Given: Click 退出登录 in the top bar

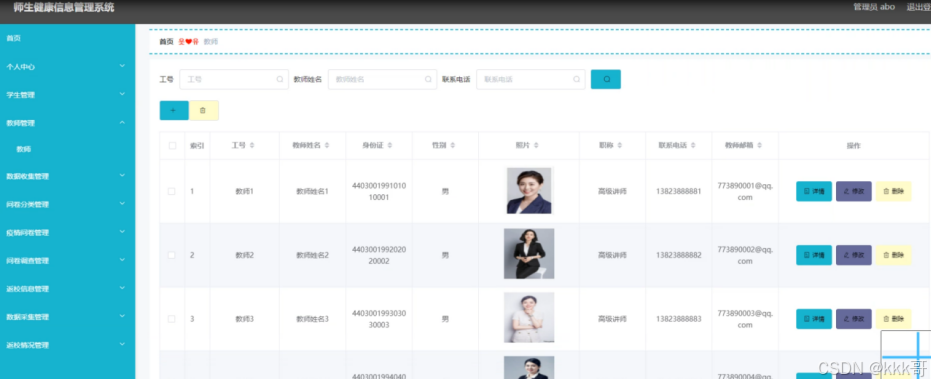Looking at the screenshot, I should point(918,7).
